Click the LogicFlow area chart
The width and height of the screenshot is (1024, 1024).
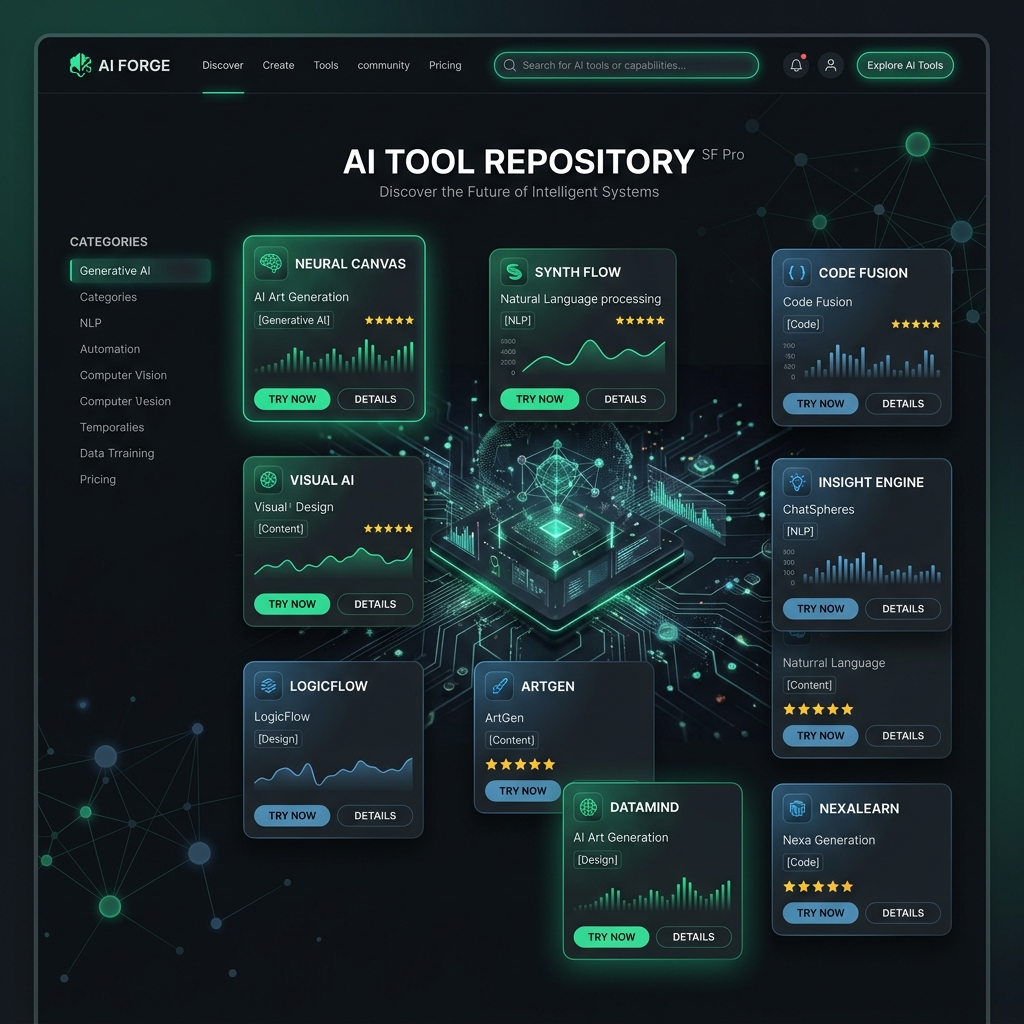(x=333, y=772)
